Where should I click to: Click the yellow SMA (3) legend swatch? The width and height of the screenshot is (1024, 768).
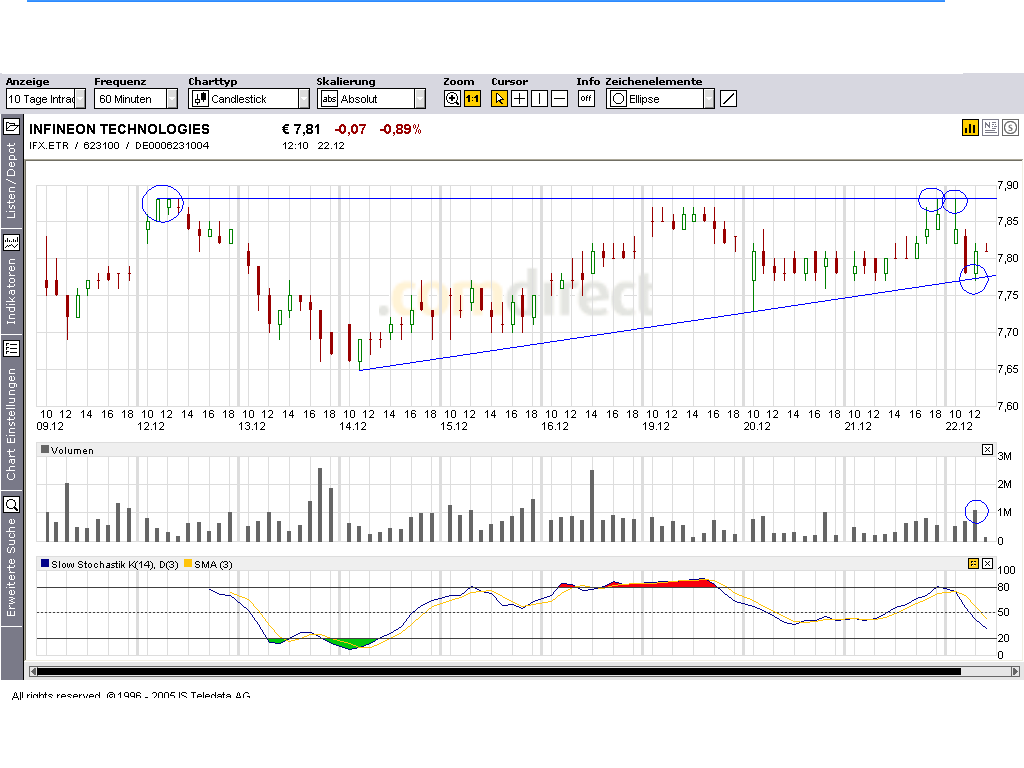coord(188,563)
